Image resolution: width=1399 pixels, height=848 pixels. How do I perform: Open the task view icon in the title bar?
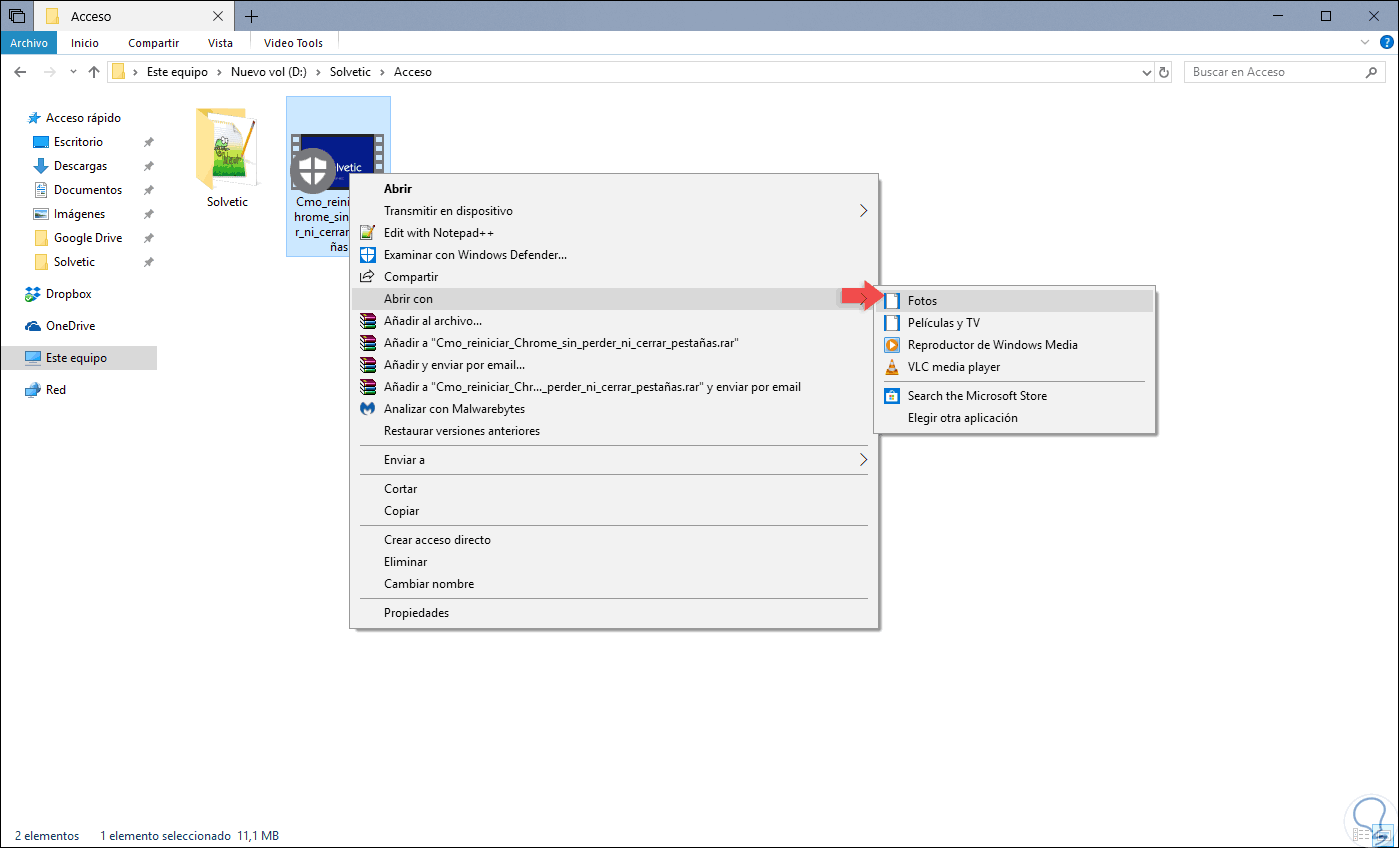coord(17,16)
